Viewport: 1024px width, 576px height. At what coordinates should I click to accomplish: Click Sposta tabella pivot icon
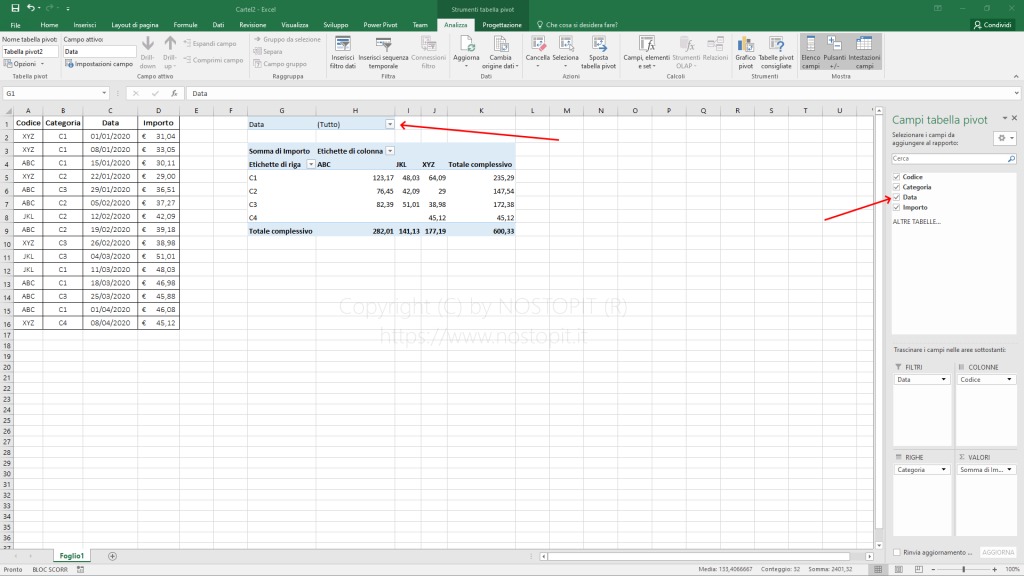coord(599,44)
